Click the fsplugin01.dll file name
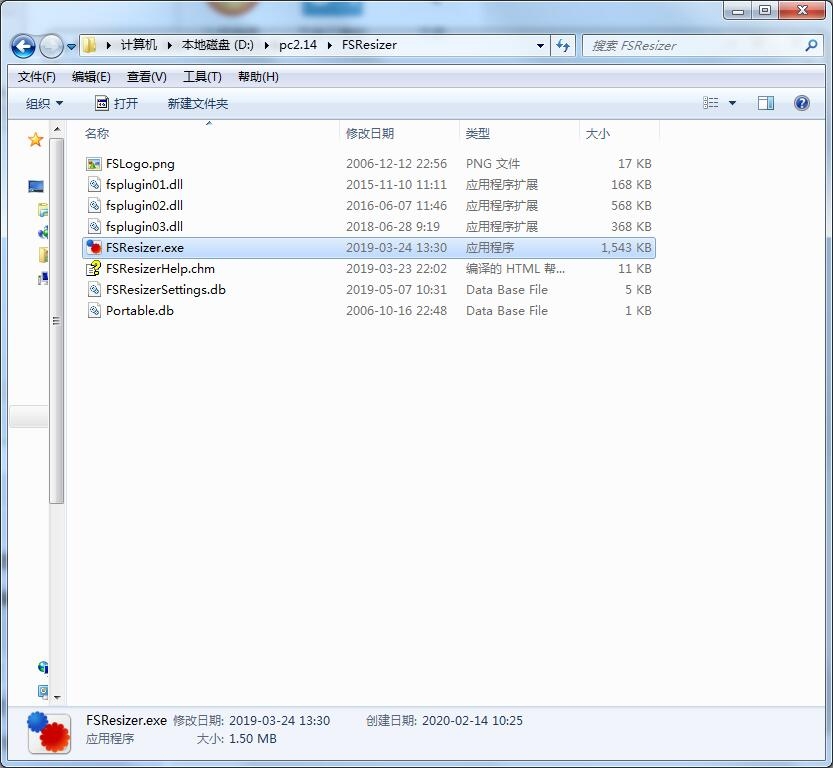Screen dimensions: 833x768 coord(144,185)
